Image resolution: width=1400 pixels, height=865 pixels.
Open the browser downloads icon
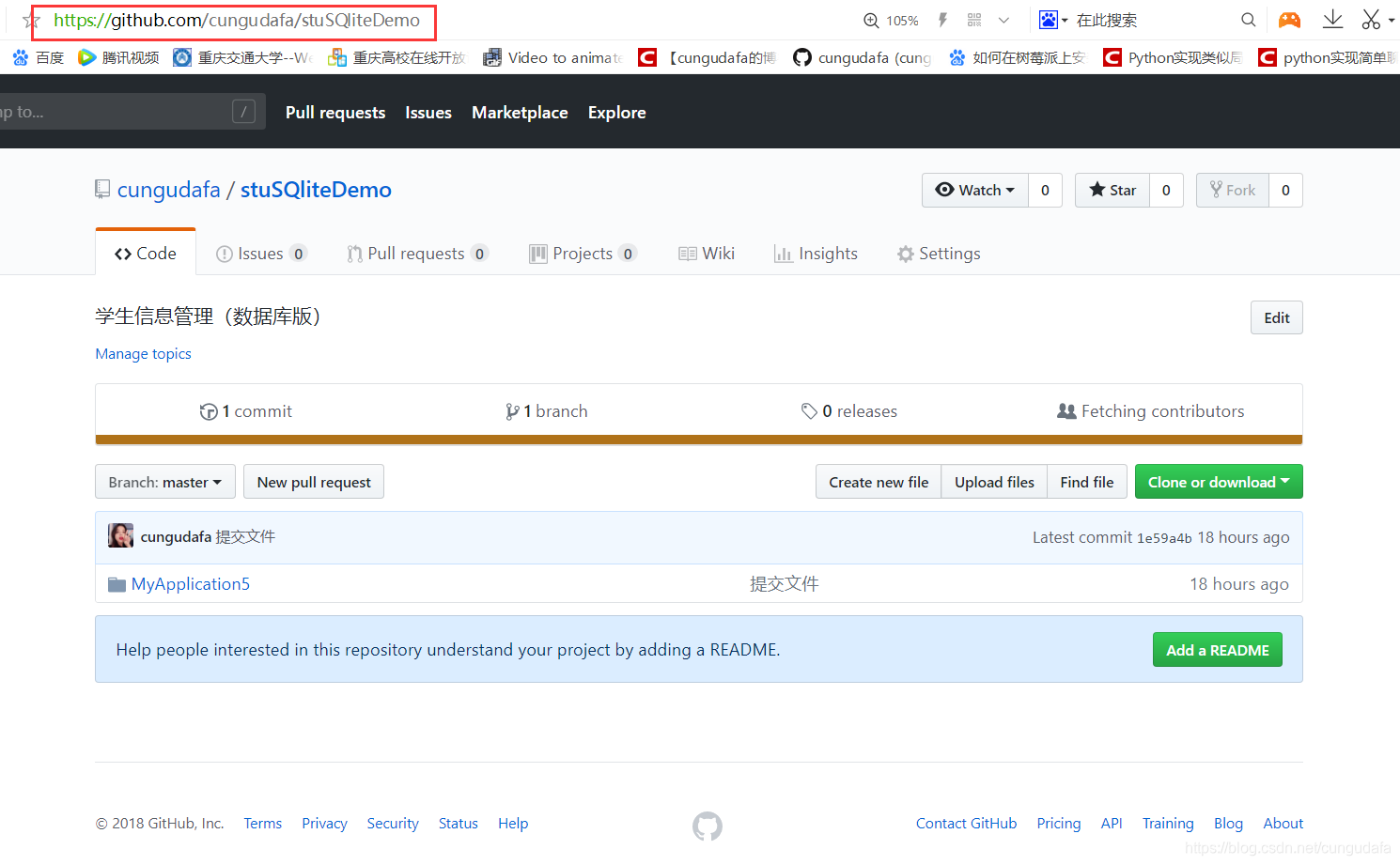coord(1332,20)
